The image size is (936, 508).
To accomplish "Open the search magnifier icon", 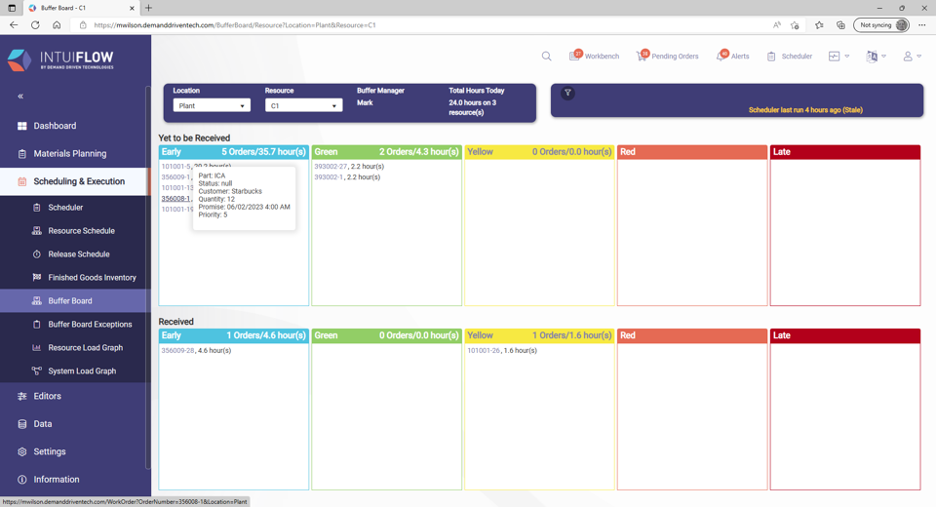I will [x=546, y=56].
